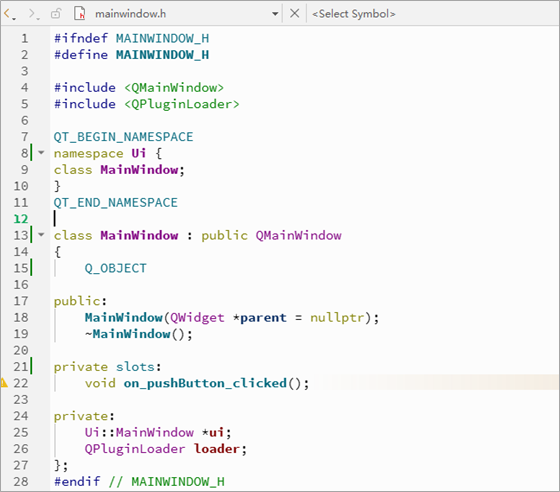The width and height of the screenshot is (560, 492).
Task: Go forward using the right arrow icon
Action: tap(33, 14)
